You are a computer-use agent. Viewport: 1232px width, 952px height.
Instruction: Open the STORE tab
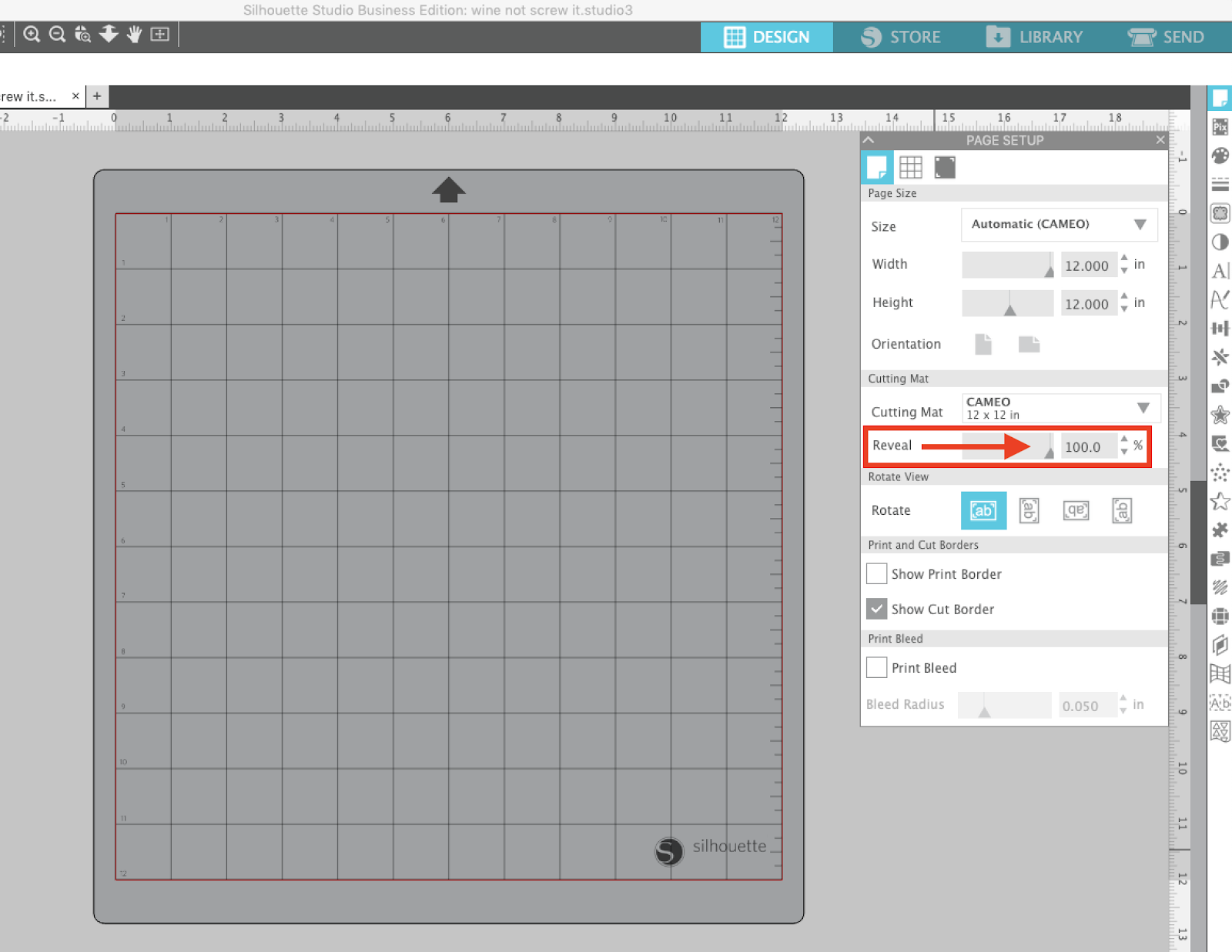click(901, 36)
